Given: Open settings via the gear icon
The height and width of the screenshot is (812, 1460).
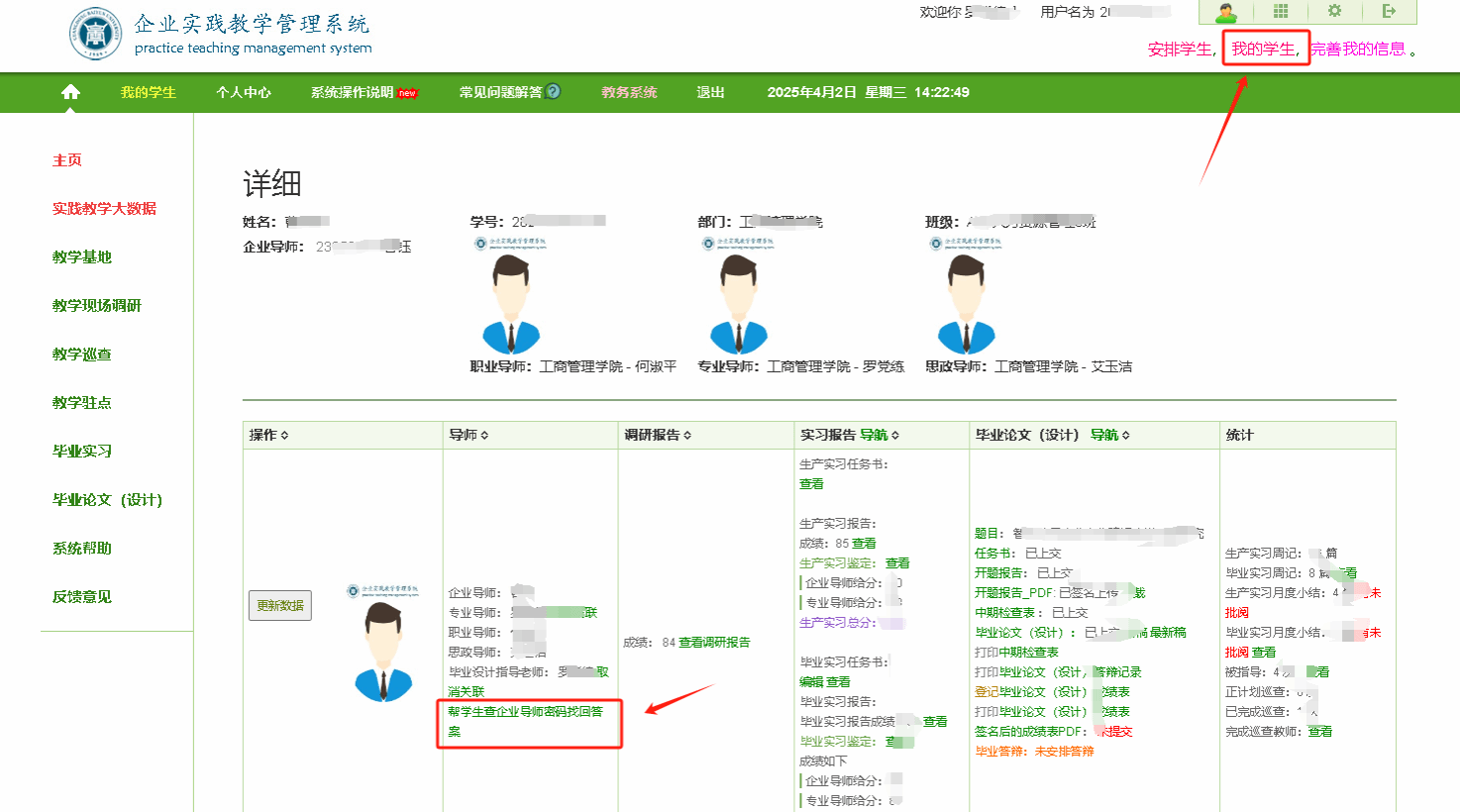Looking at the screenshot, I should click(x=1334, y=11).
